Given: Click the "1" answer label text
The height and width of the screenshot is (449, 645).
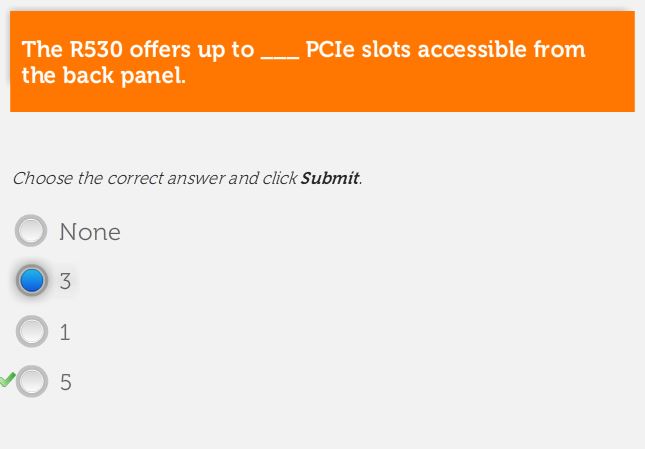Looking at the screenshot, I should coord(65,332).
